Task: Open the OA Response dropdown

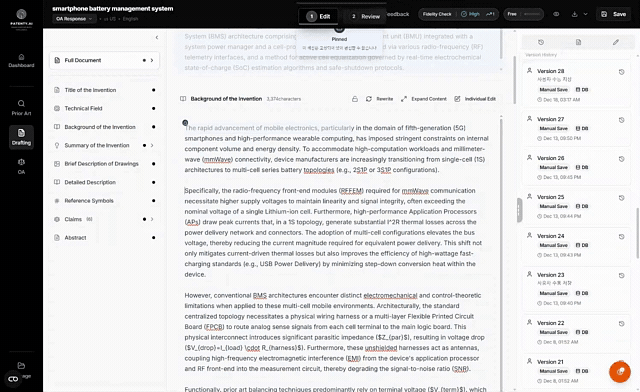Action: tap(74, 19)
